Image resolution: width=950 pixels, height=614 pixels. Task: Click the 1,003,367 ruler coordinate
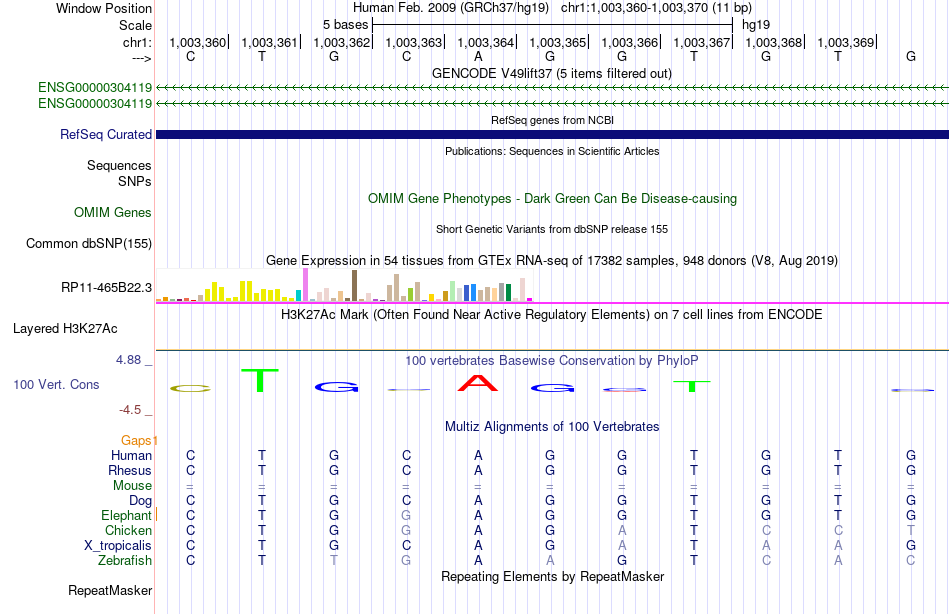point(702,42)
